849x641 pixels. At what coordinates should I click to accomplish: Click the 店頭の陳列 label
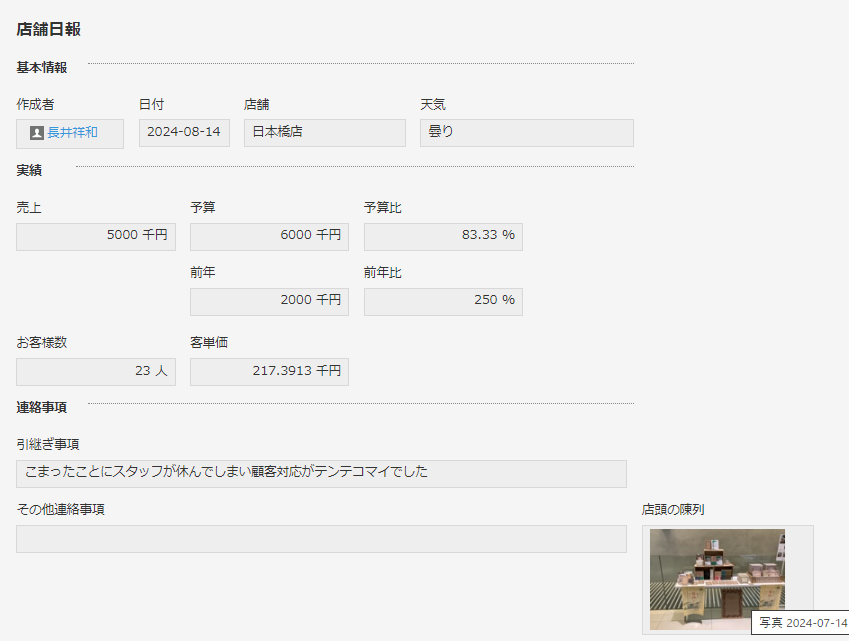pos(673,509)
